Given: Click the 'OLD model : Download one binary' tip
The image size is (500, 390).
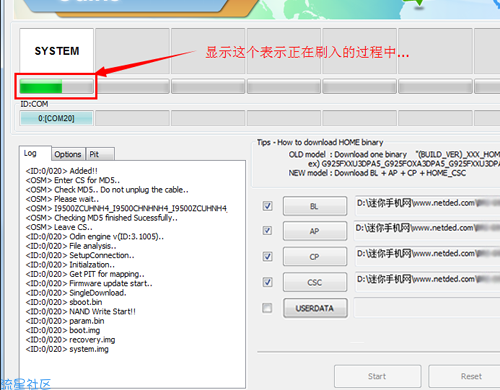Looking at the screenshot, I should point(394,154).
